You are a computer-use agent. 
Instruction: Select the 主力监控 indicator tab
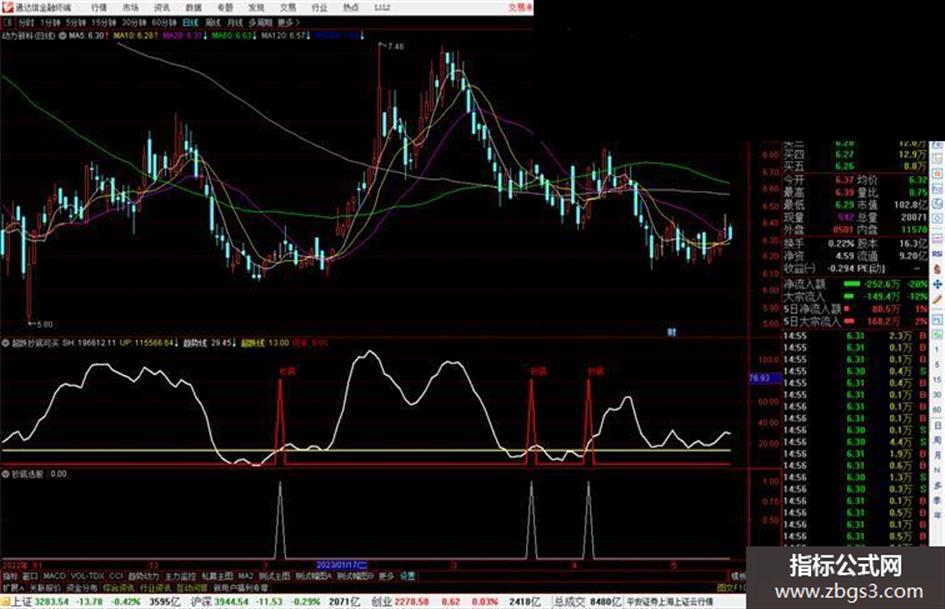point(180,576)
